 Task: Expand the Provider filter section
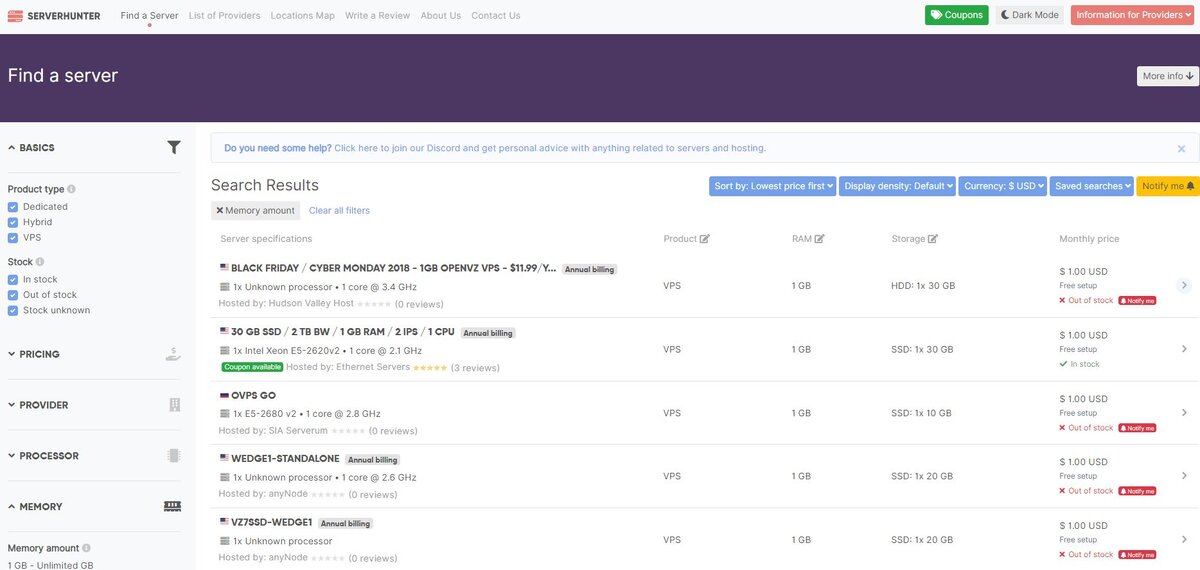coord(38,405)
